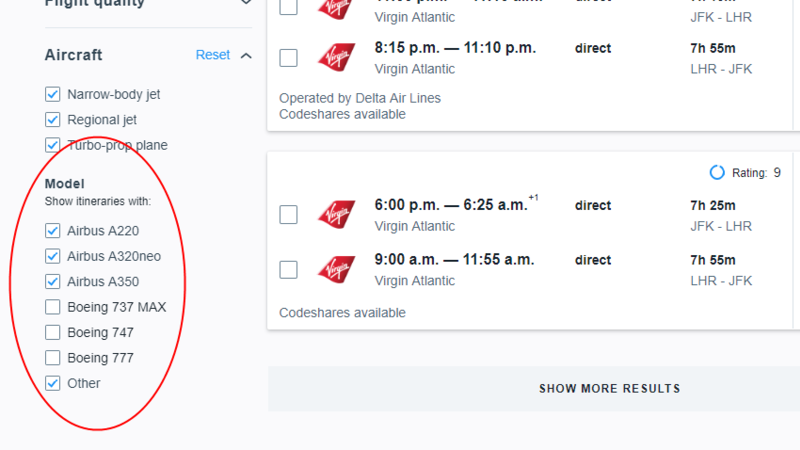Screen dimensions: 800x450
Task: Select the 8:15 p.m. LHR-JFK flight checkbox
Action: click(288, 58)
